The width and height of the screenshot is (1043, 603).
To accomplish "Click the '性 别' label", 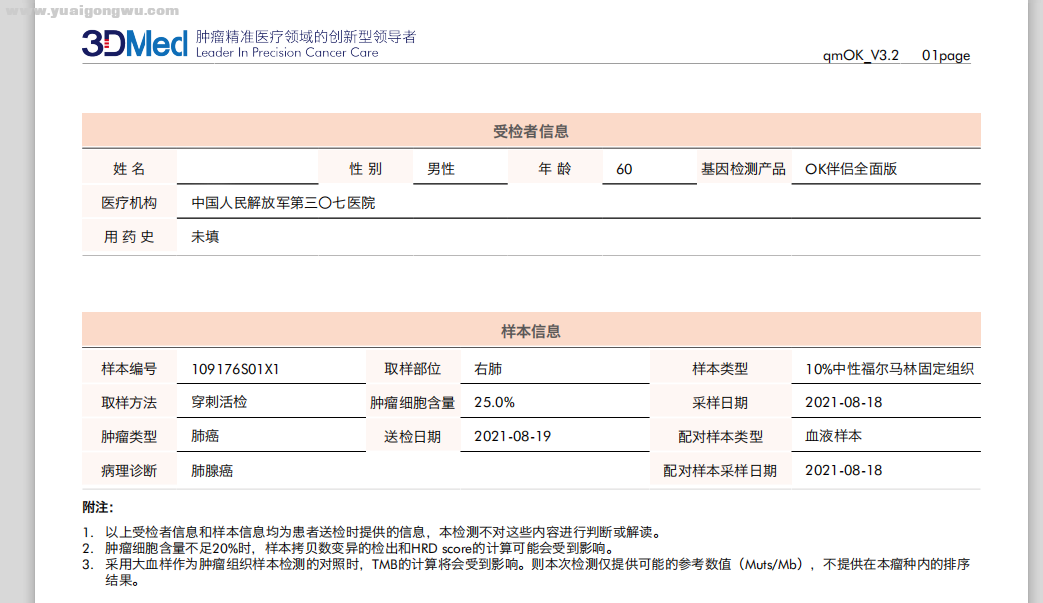I will pyautogui.click(x=366, y=169).
